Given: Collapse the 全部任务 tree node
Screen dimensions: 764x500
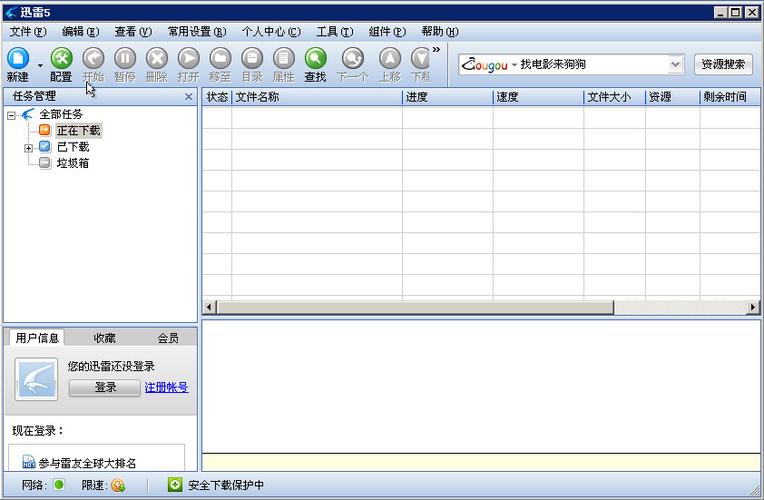Looking at the screenshot, I should point(12,115).
